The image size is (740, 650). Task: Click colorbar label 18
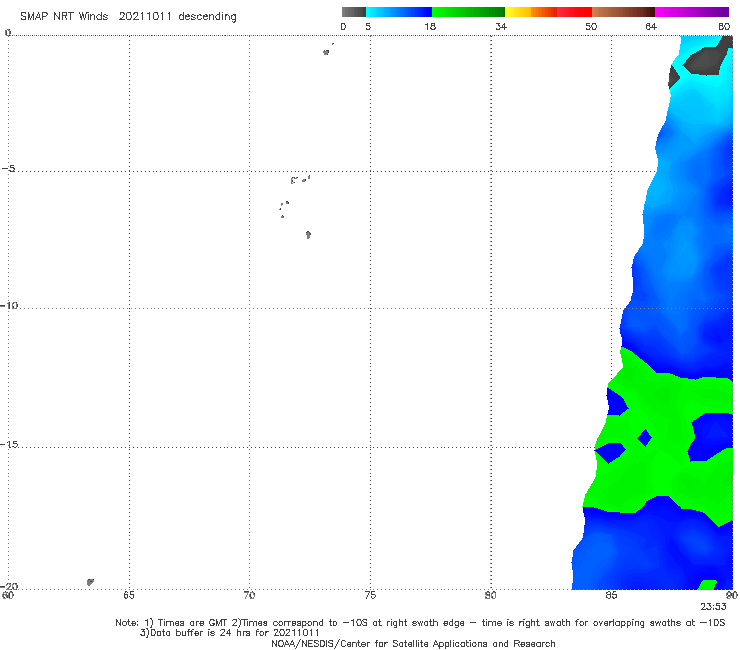click(430, 26)
